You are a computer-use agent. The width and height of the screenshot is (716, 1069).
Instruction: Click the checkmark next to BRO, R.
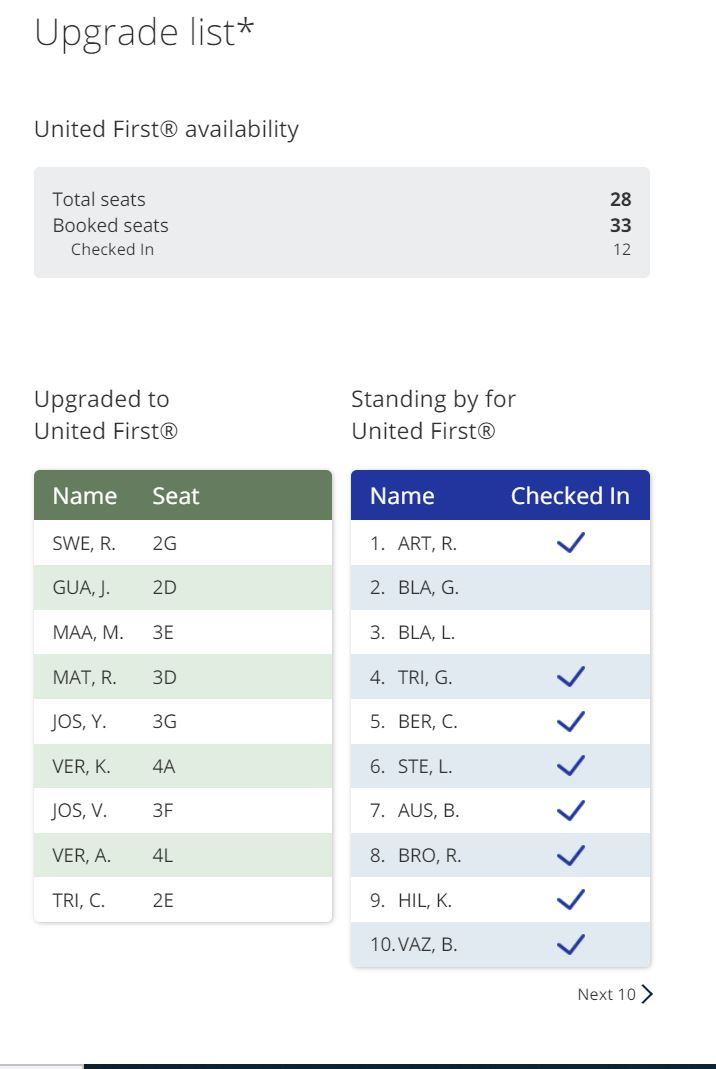click(x=570, y=855)
